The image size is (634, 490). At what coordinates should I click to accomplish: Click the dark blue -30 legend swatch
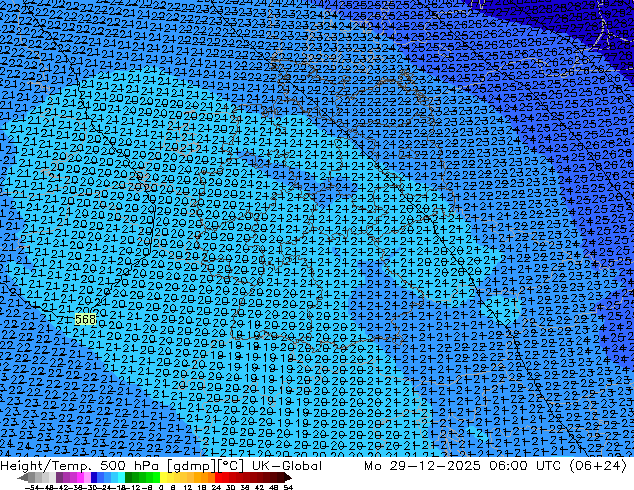pos(94,477)
